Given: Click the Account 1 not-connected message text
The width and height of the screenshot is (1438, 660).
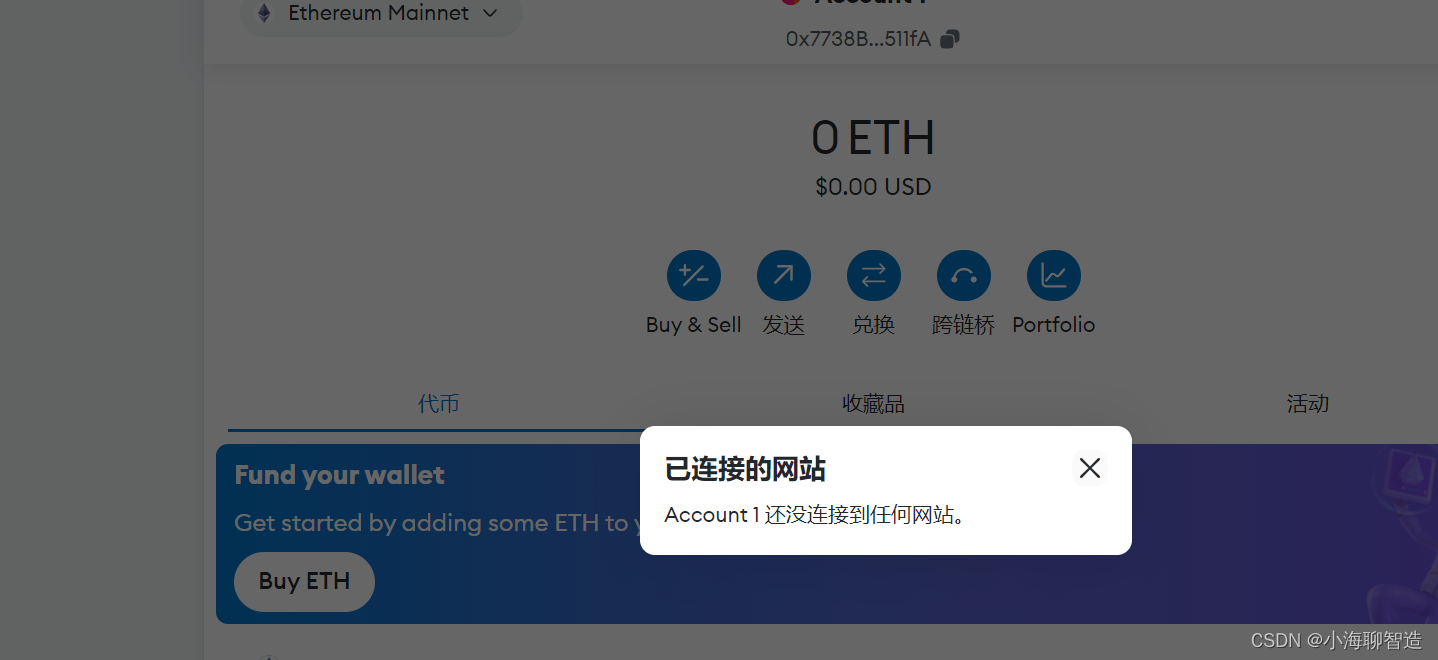Looking at the screenshot, I should pyautogui.click(x=815, y=515).
